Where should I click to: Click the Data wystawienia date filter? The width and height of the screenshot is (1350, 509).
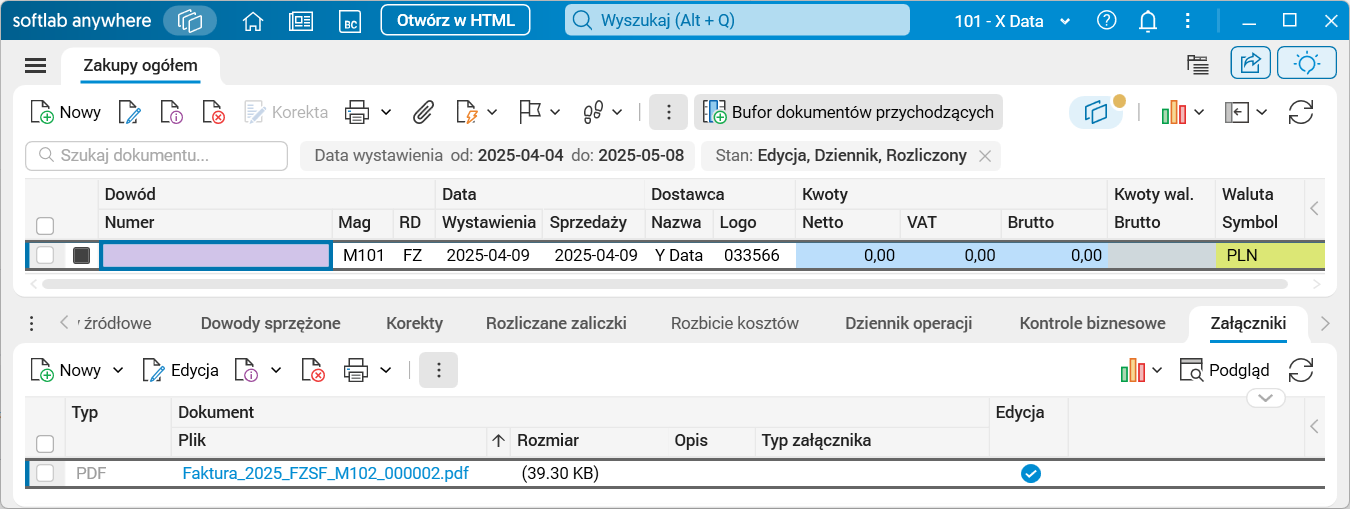[x=497, y=156]
